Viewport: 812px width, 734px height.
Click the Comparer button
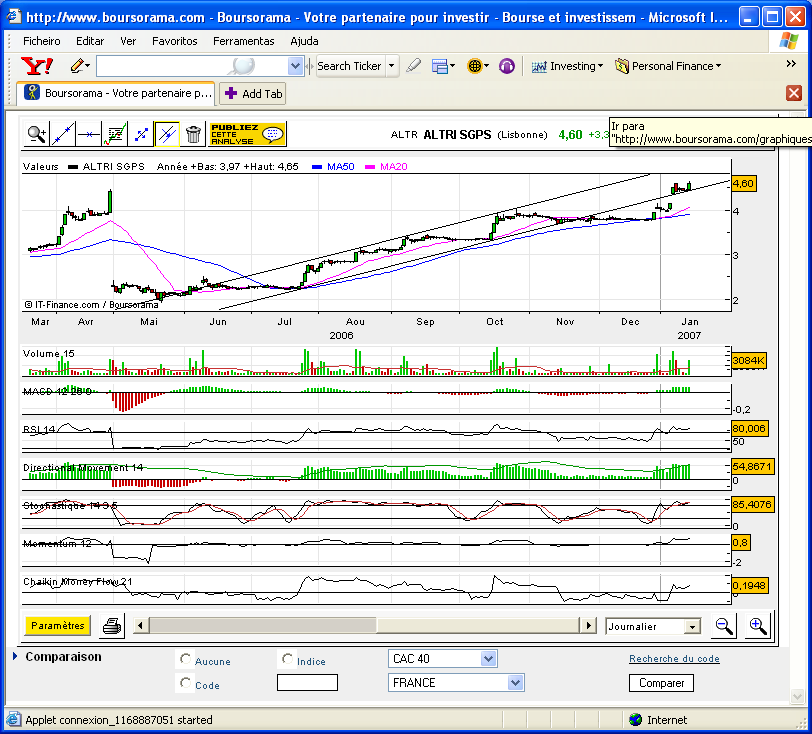[x=661, y=683]
